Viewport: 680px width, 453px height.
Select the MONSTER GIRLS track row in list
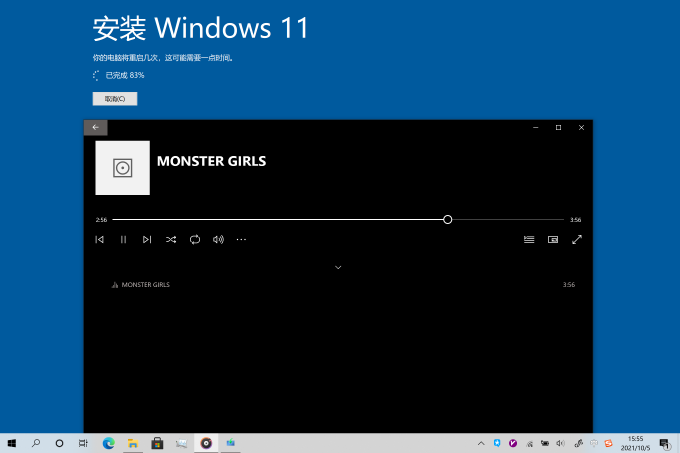(x=338, y=284)
